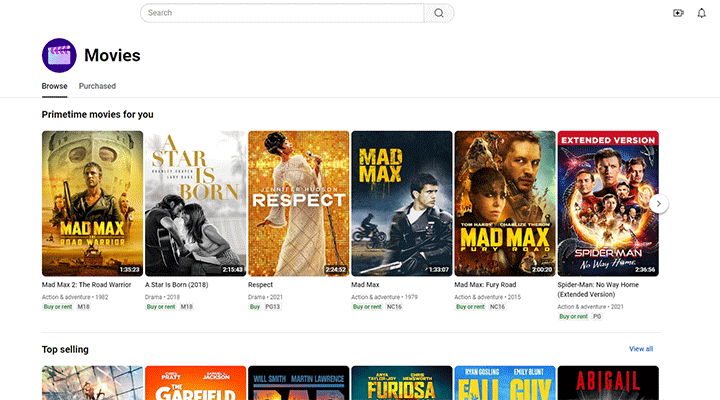Screen dimensions: 720x400
Task: Open Mad Max: Fury Road poster
Action: 504,203
